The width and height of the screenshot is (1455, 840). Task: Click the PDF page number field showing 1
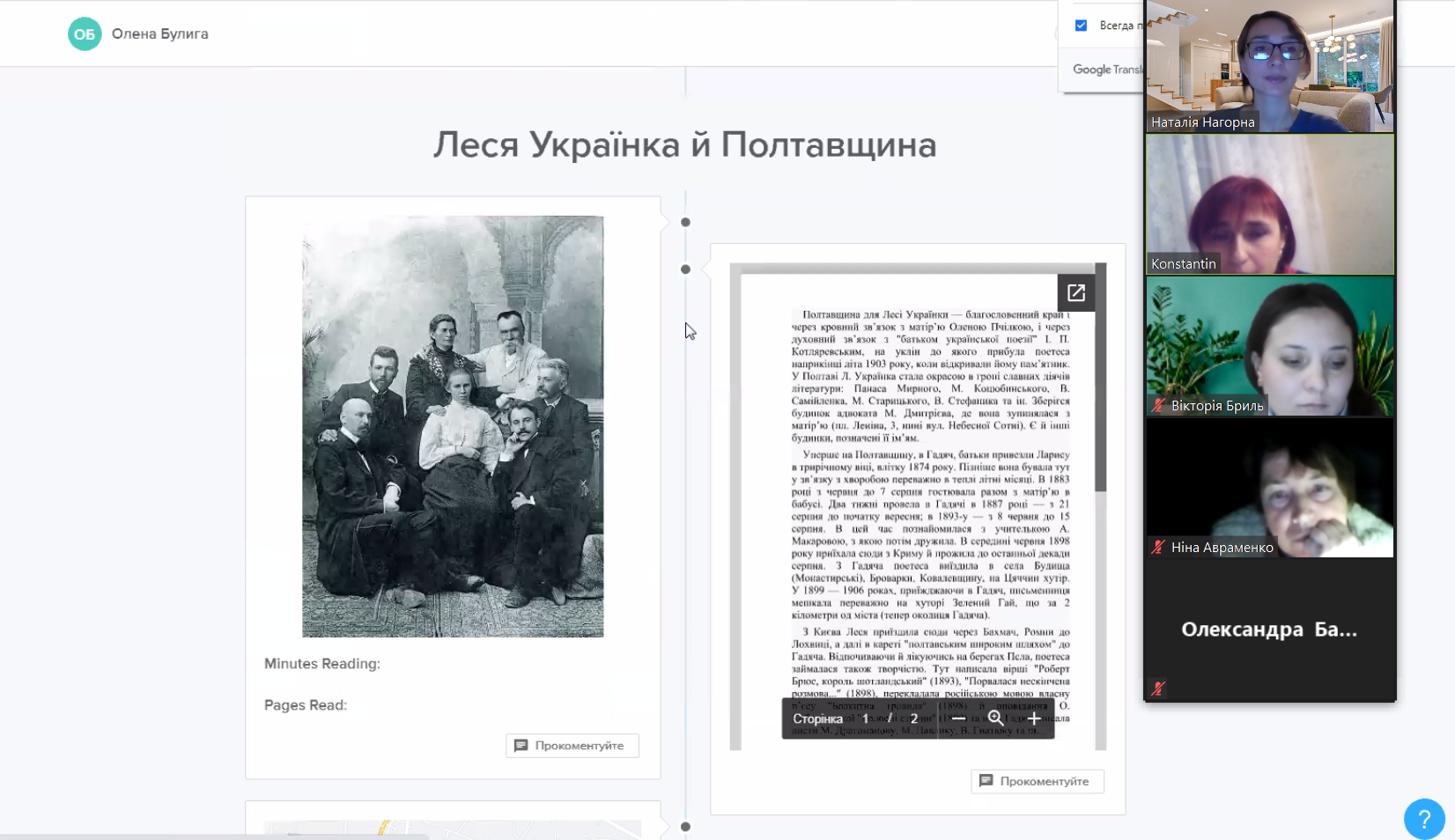click(866, 718)
